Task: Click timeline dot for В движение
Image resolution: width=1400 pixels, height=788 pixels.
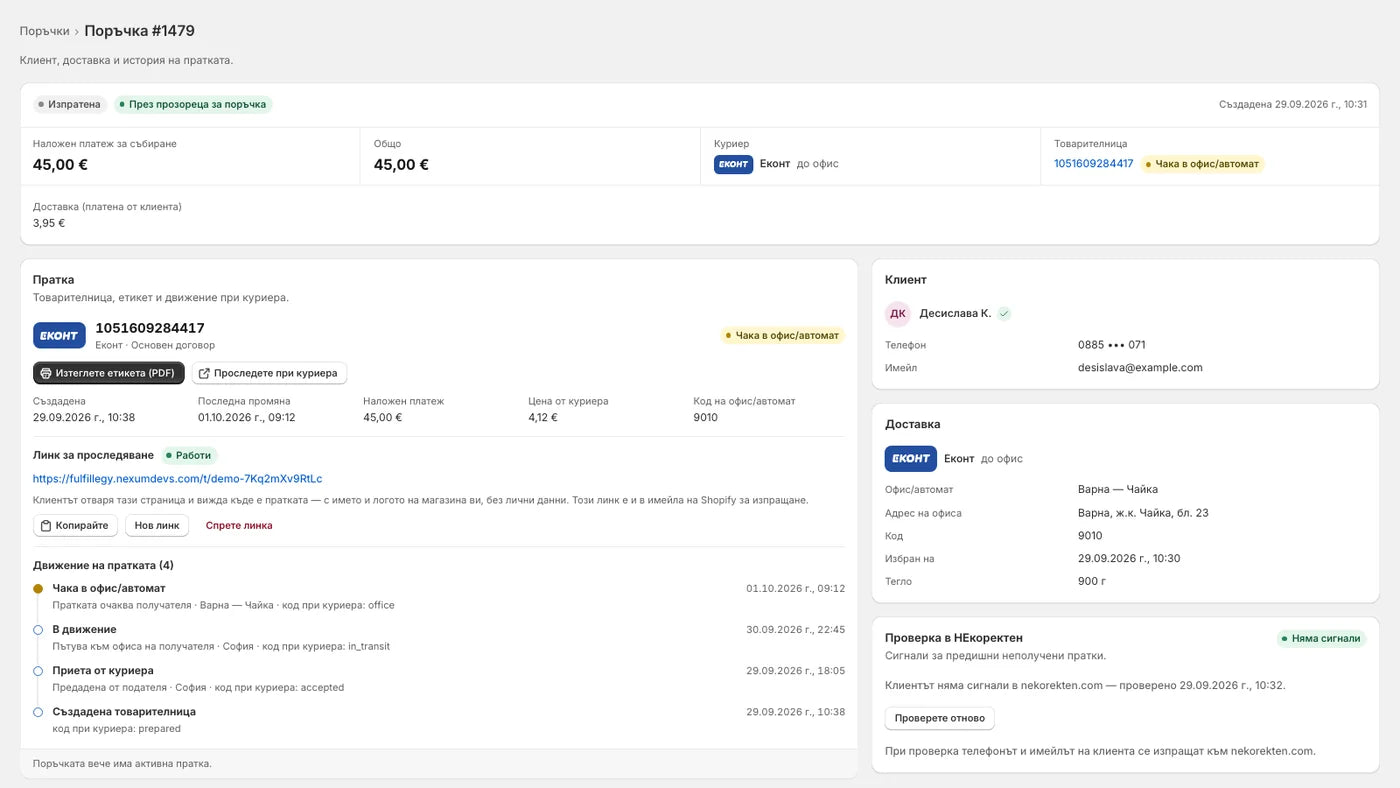Action: (38, 630)
